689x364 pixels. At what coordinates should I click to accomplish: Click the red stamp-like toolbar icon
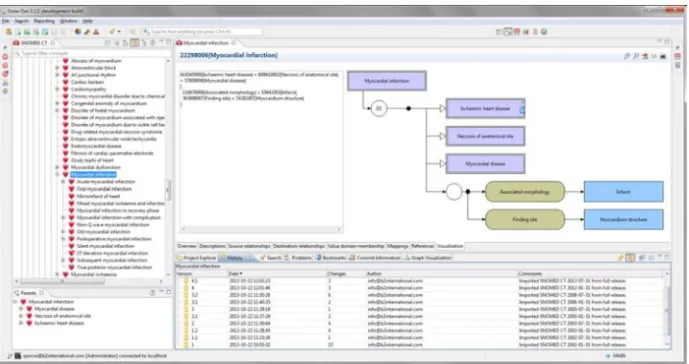point(96,32)
